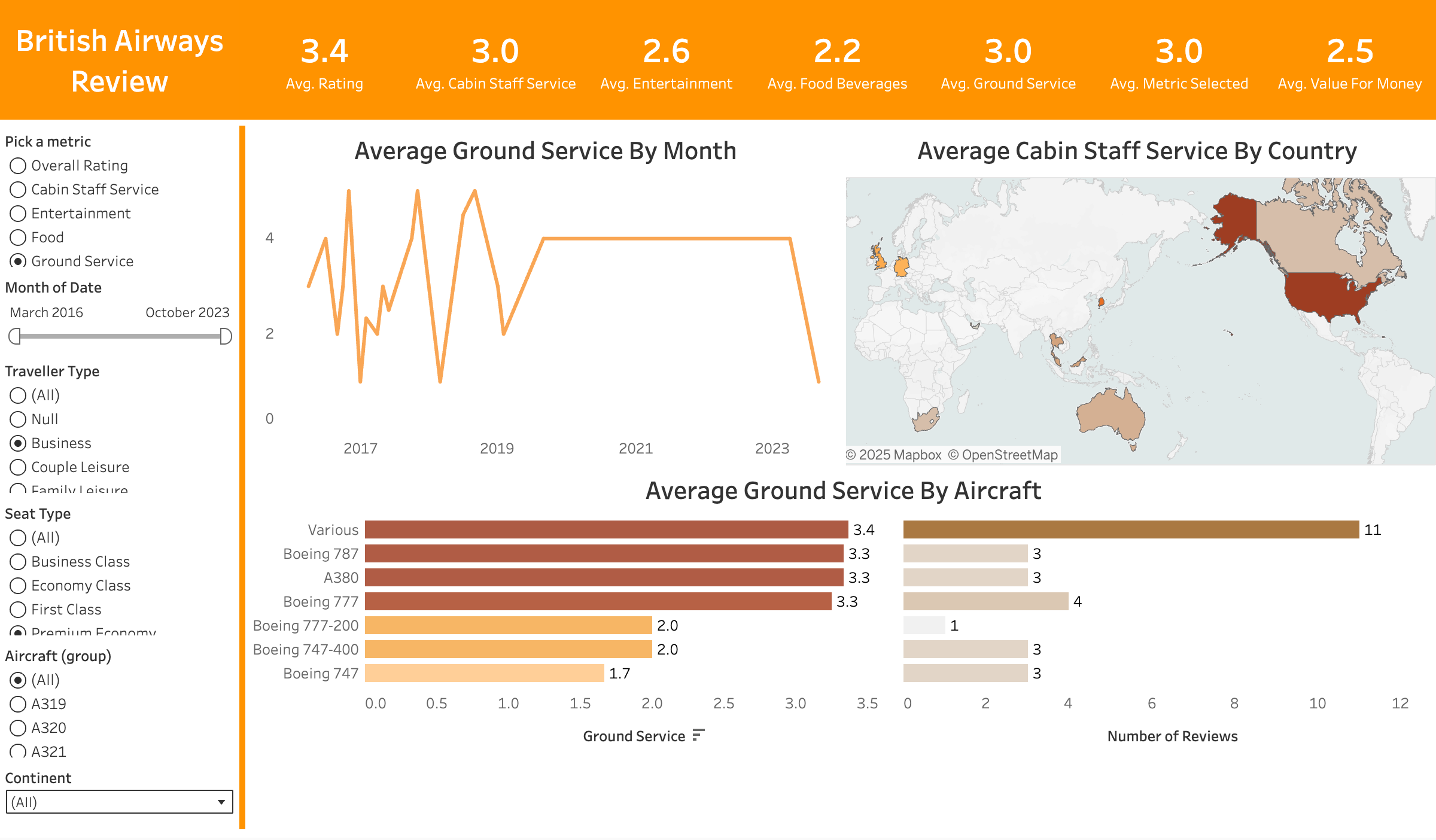Click the Boeing 777-200 row label
This screenshot has height=840, width=1436.
click(x=306, y=625)
